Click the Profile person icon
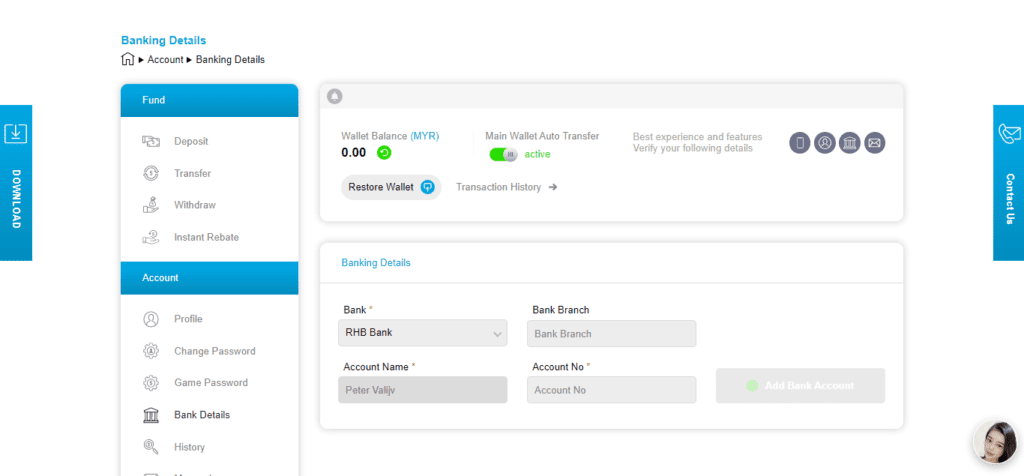Image resolution: width=1024 pixels, height=476 pixels. coord(151,319)
